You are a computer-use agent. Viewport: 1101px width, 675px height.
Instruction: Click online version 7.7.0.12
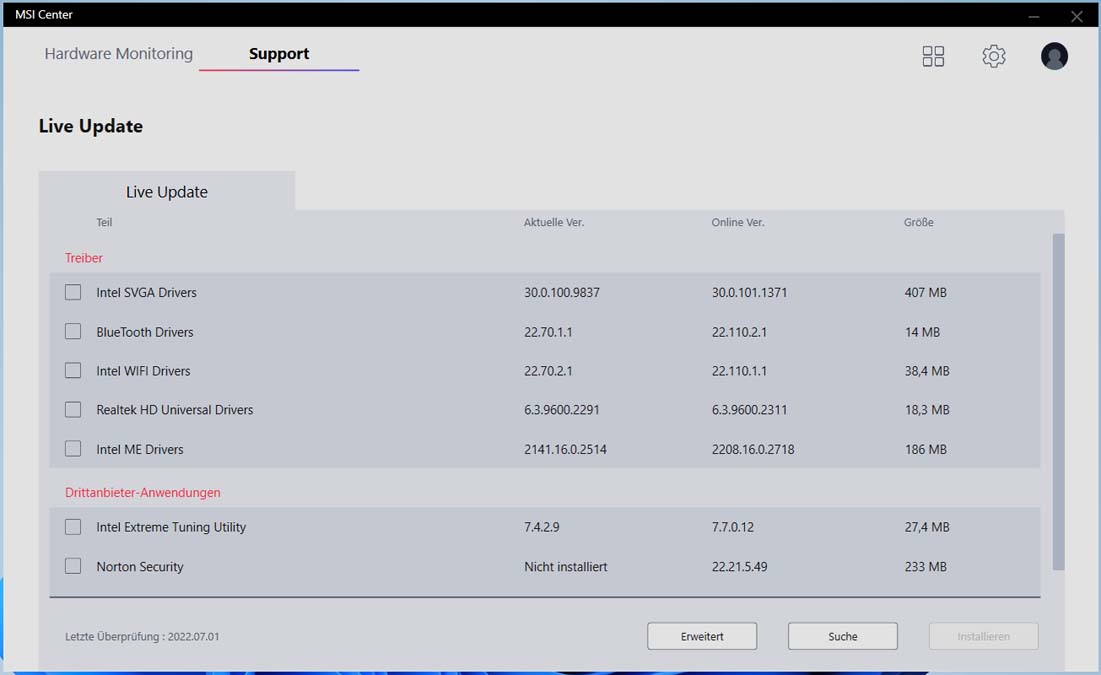[x=732, y=527]
